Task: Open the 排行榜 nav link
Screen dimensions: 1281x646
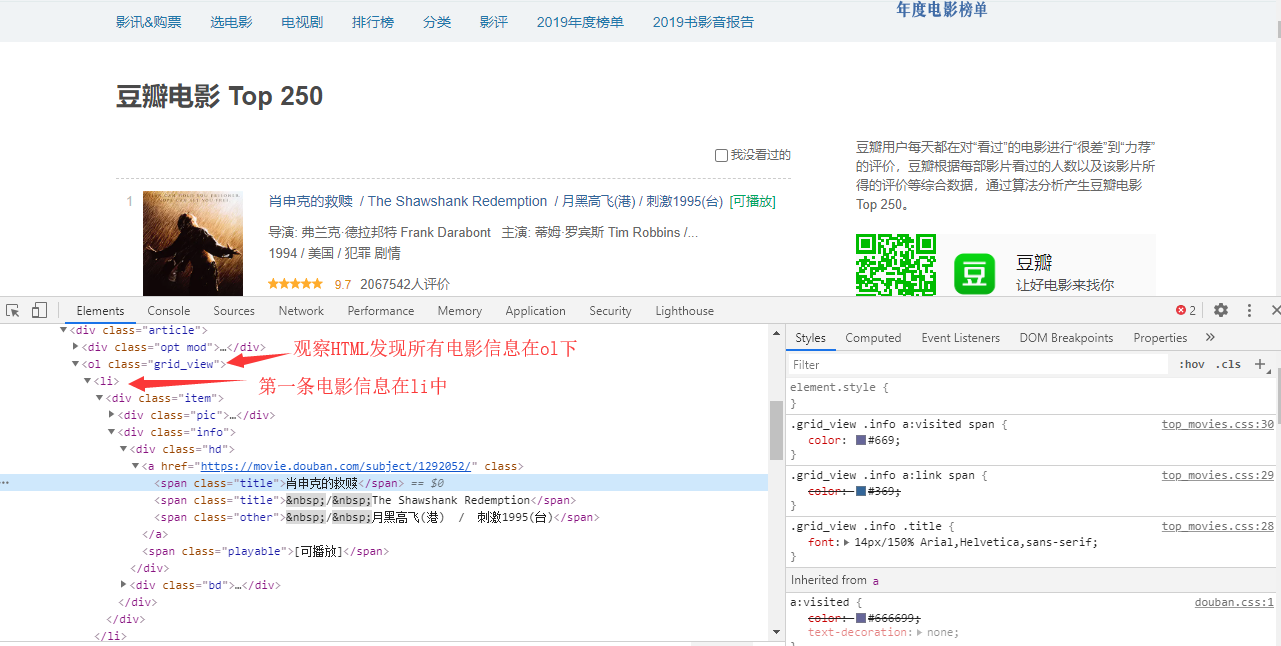Action: click(x=373, y=21)
